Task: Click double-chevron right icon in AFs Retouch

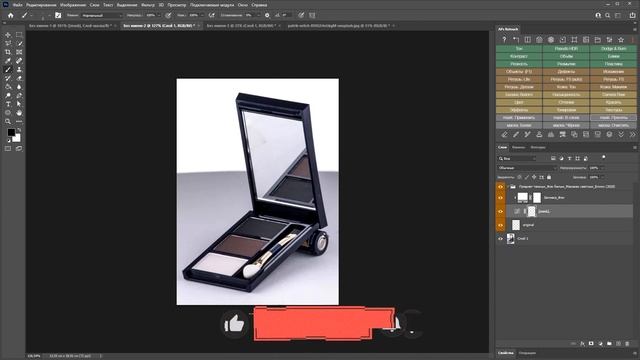Action: 633,134
